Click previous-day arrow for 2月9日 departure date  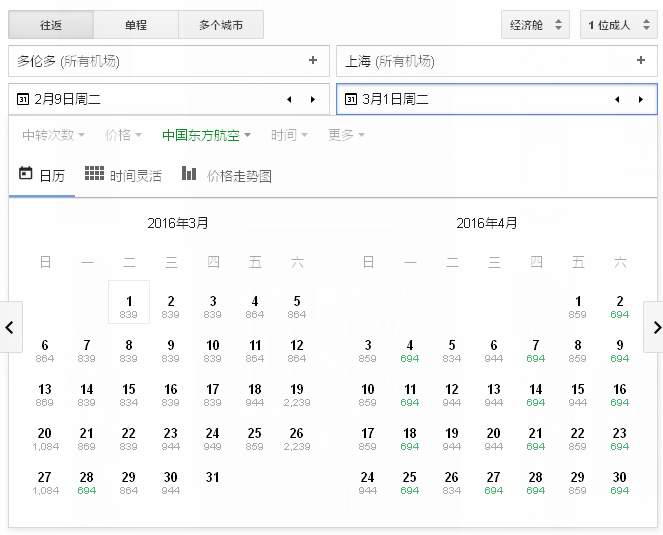click(289, 99)
